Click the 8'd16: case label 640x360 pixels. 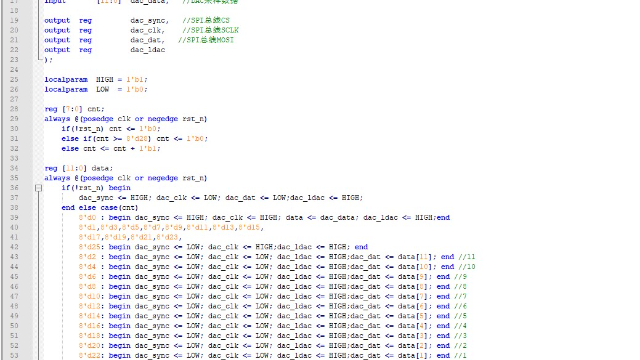[x=91, y=326]
